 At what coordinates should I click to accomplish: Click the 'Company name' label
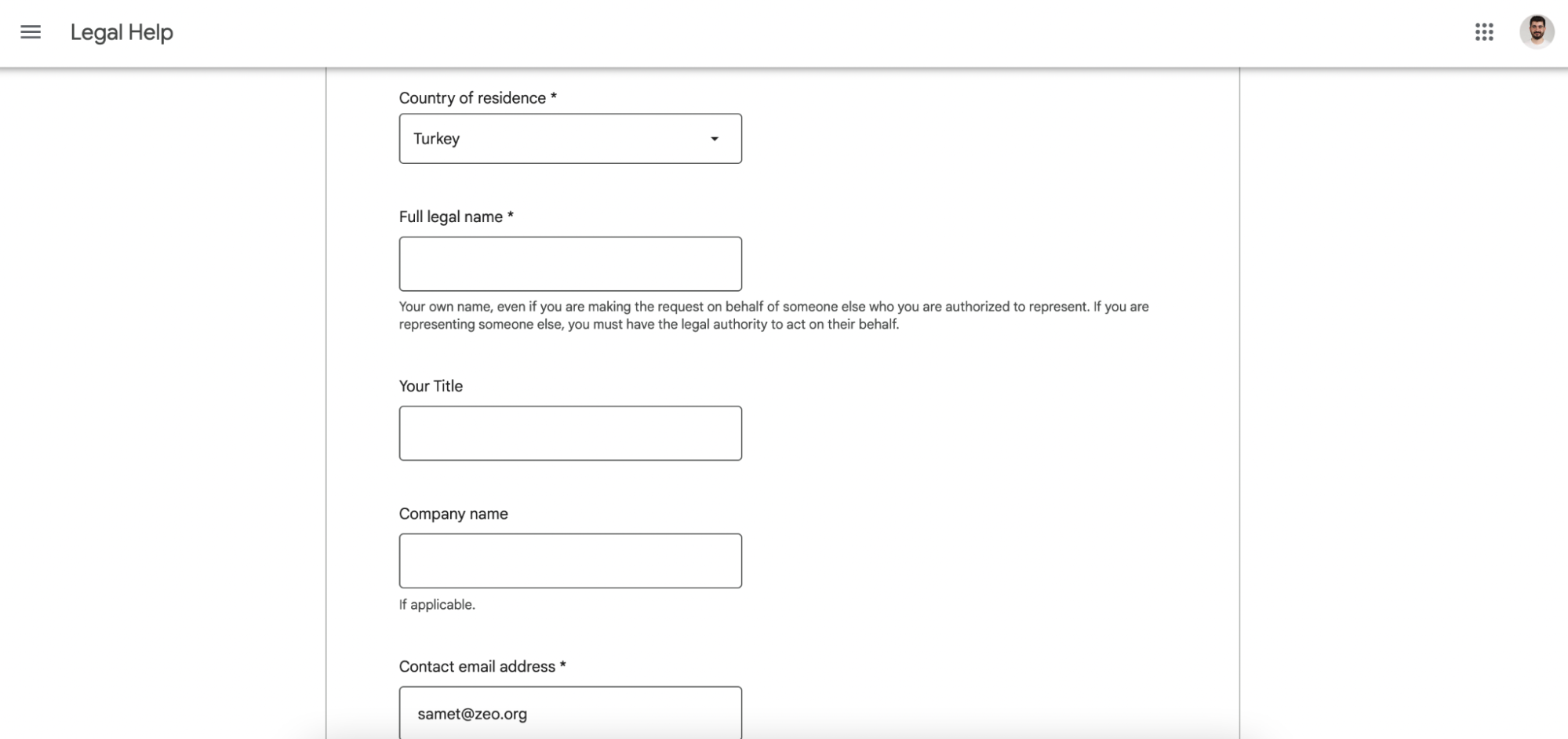pyautogui.click(x=453, y=514)
